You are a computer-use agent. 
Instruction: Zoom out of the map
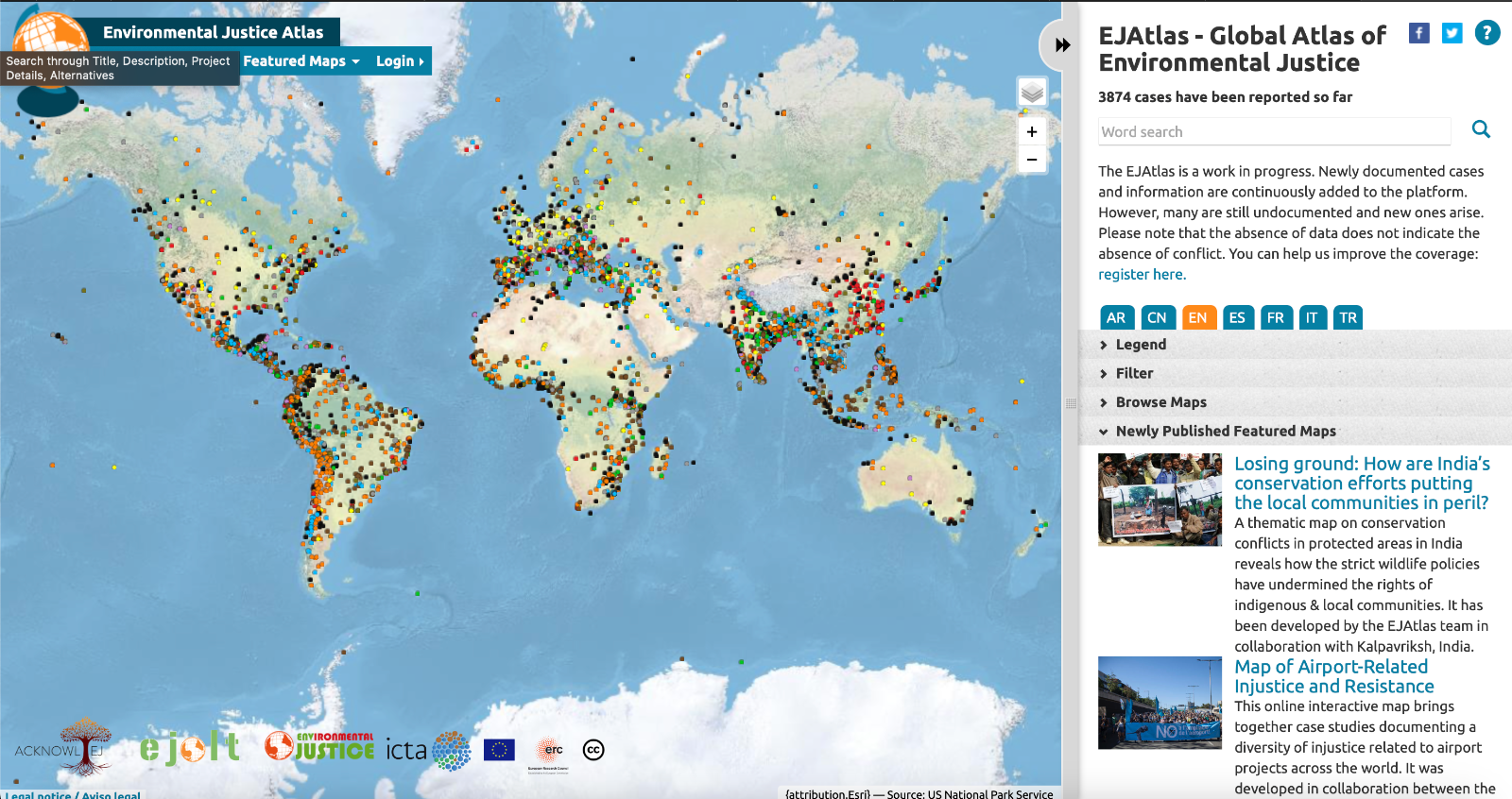click(1032, 160)
